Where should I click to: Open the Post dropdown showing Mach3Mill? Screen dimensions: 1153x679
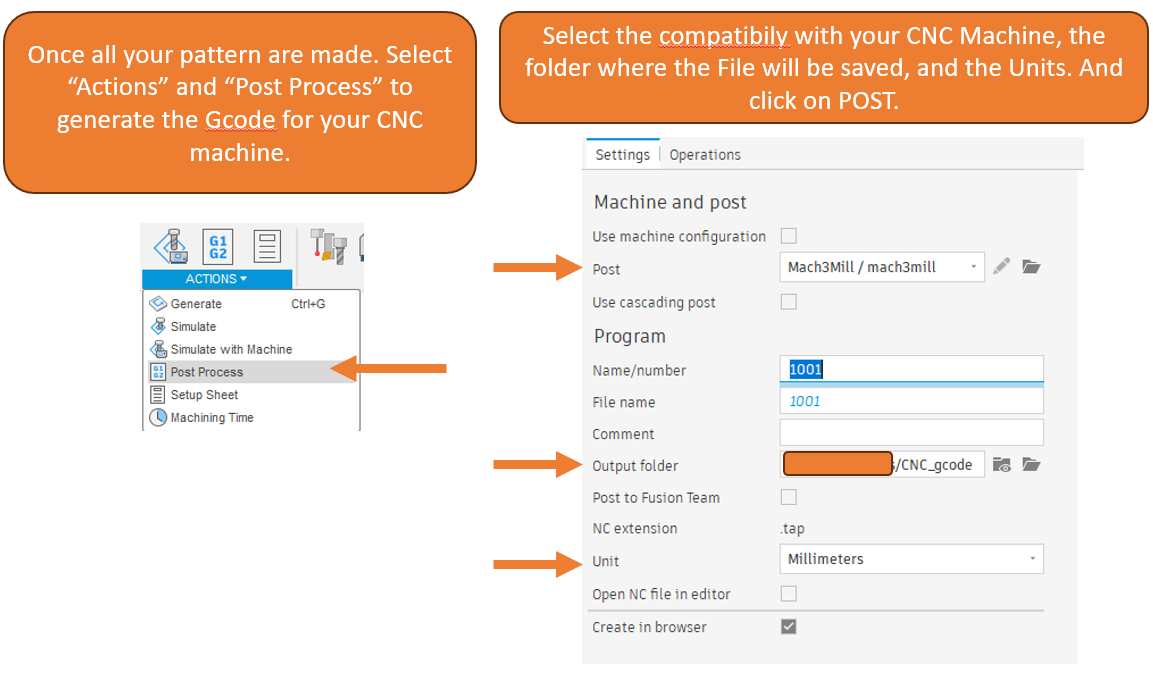tap(881, 267)
